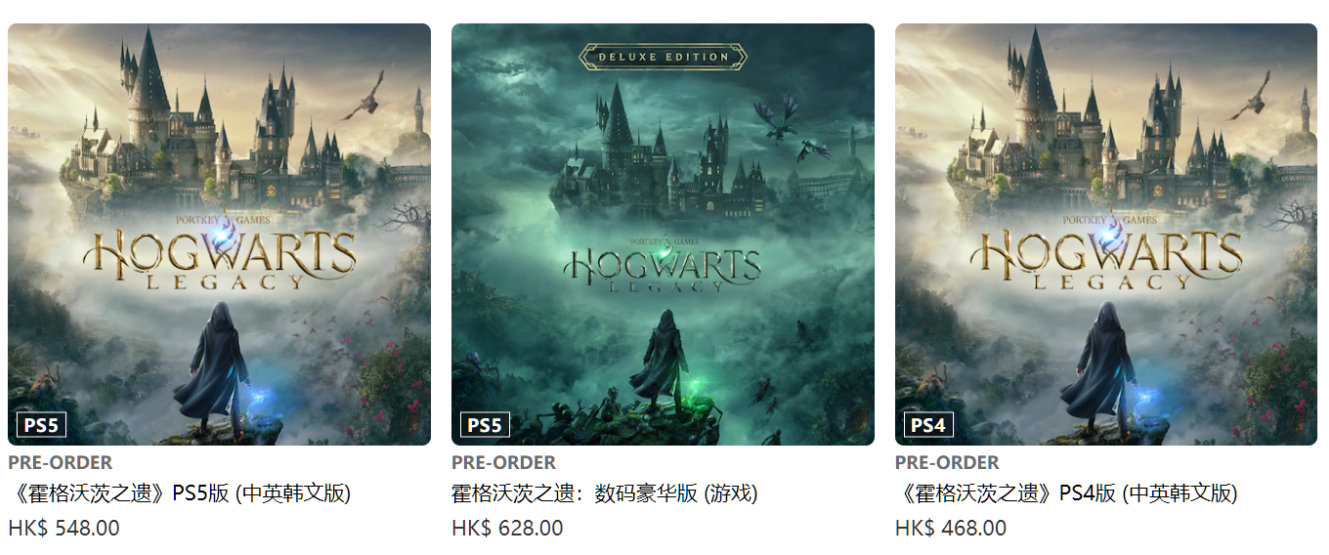Click PRE-ORDER label above the PS5版 title
1329x555 pixels.
point(60,462)
